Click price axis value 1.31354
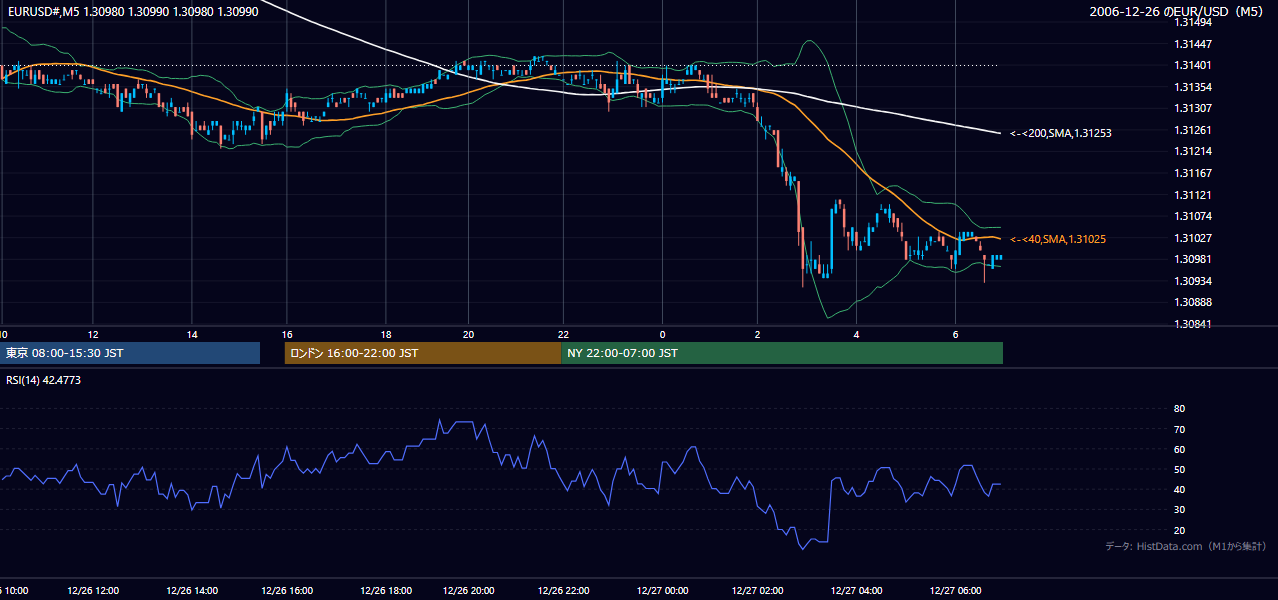This screenshot has width=1278, height=600. [1192, 87]
